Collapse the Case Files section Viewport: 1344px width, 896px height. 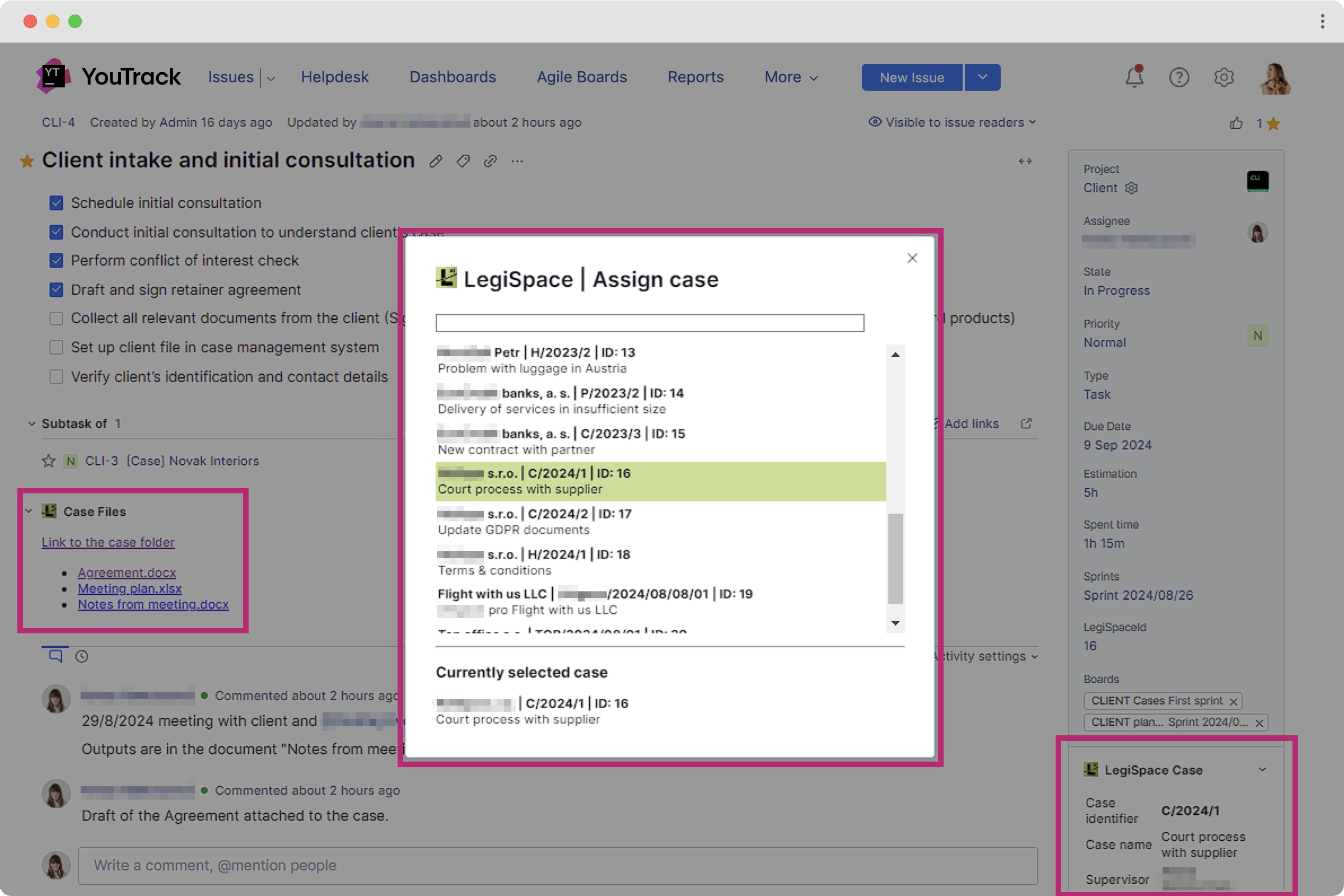point(29,511)
